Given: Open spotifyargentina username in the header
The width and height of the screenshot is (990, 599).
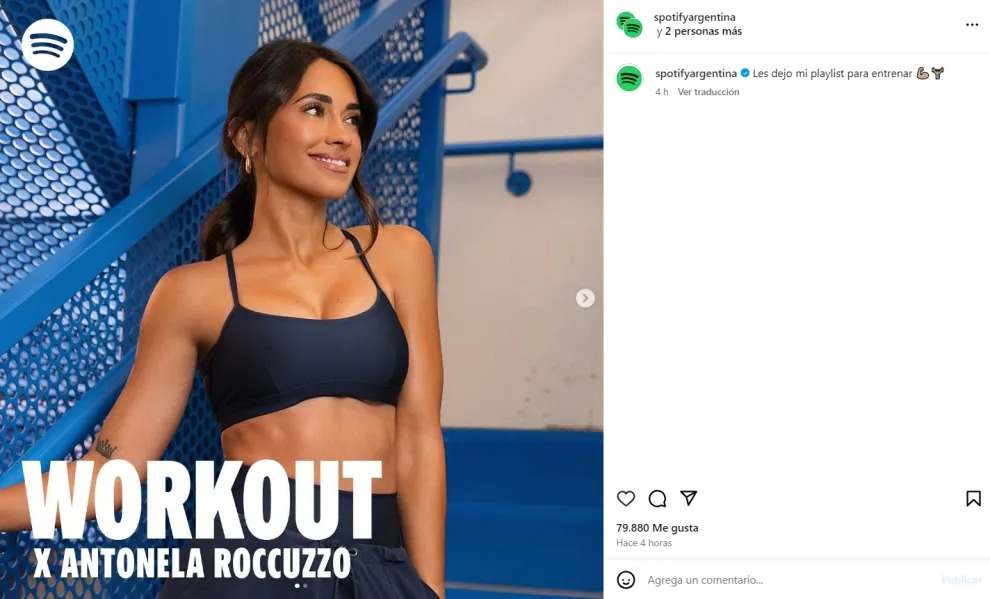Looking at the screenshot, I should click(695, 17).
